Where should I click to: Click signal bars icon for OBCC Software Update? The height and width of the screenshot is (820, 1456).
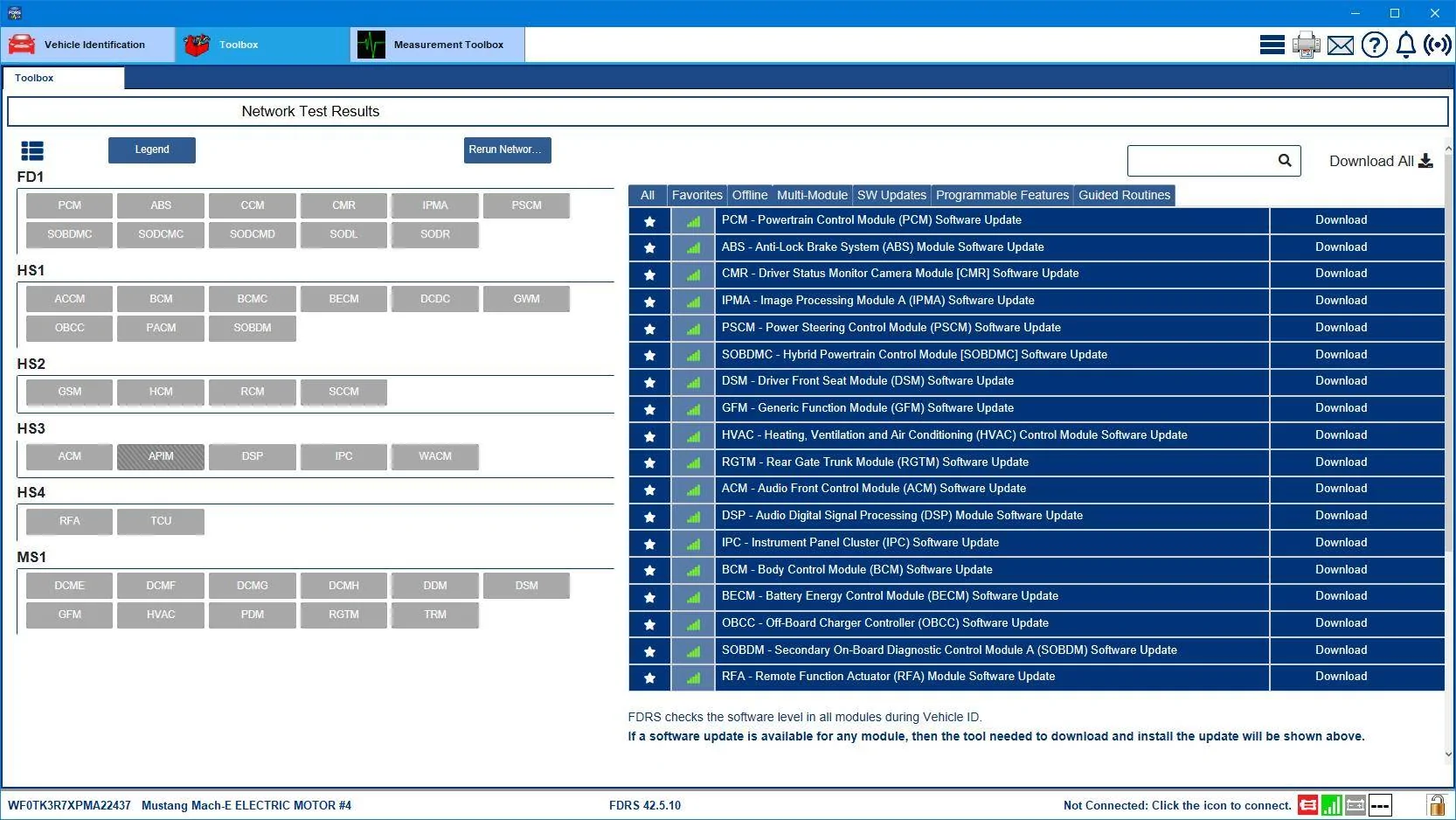[693, 624]
